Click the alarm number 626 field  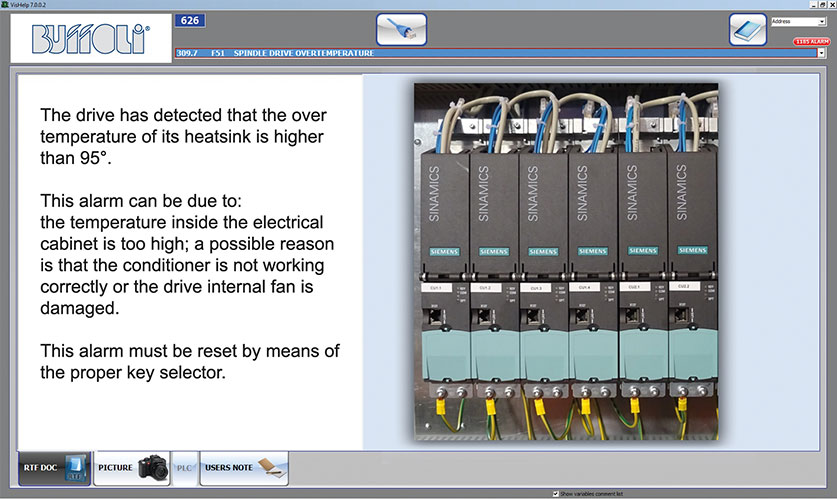tap(189, 20)
